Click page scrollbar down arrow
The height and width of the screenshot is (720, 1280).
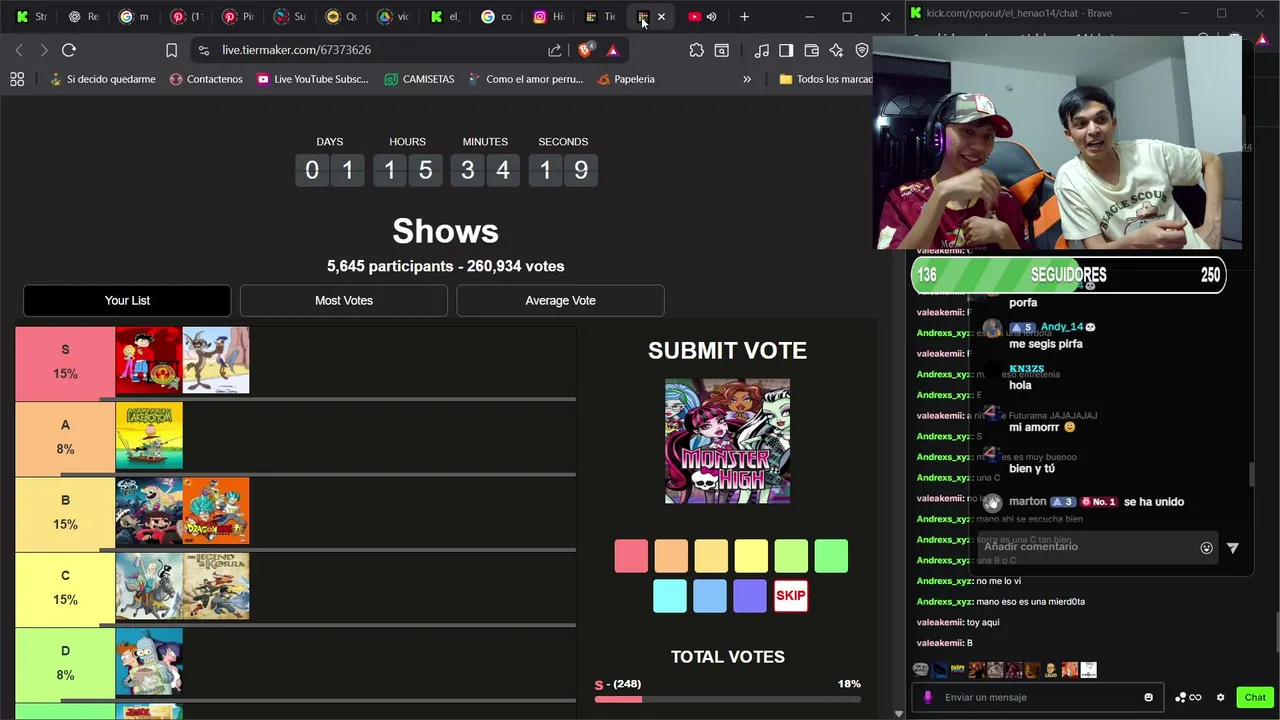pos(898,713)
